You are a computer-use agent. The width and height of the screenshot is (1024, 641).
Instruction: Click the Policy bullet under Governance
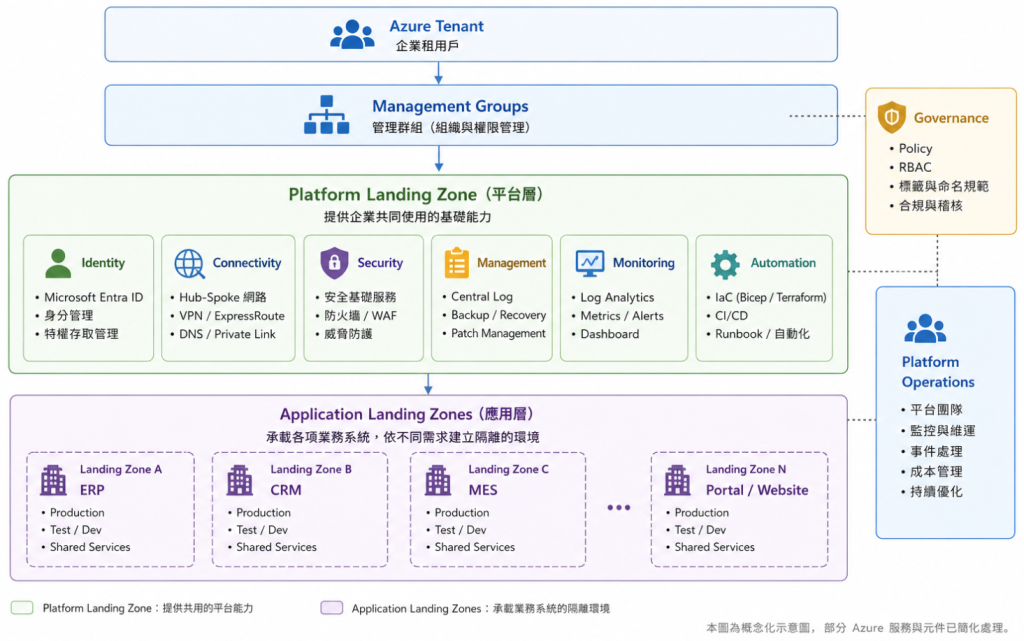coord(915,148)
